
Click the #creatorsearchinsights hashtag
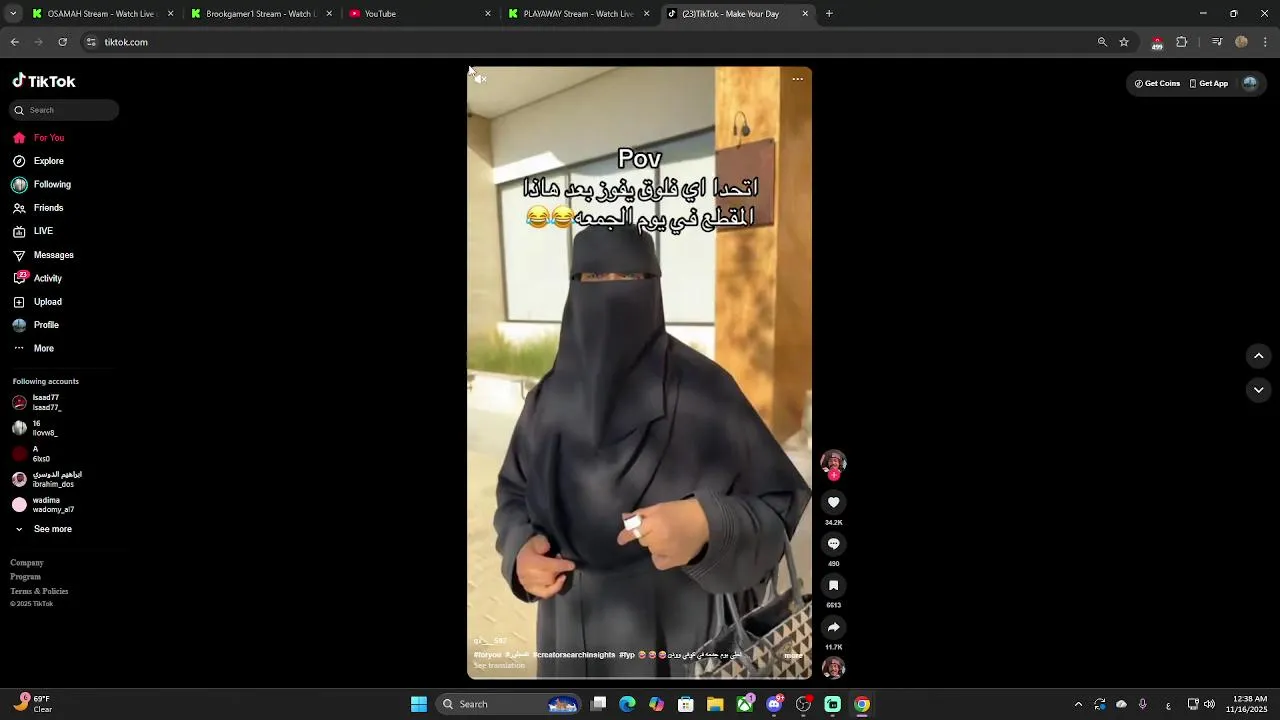[574, 655]
